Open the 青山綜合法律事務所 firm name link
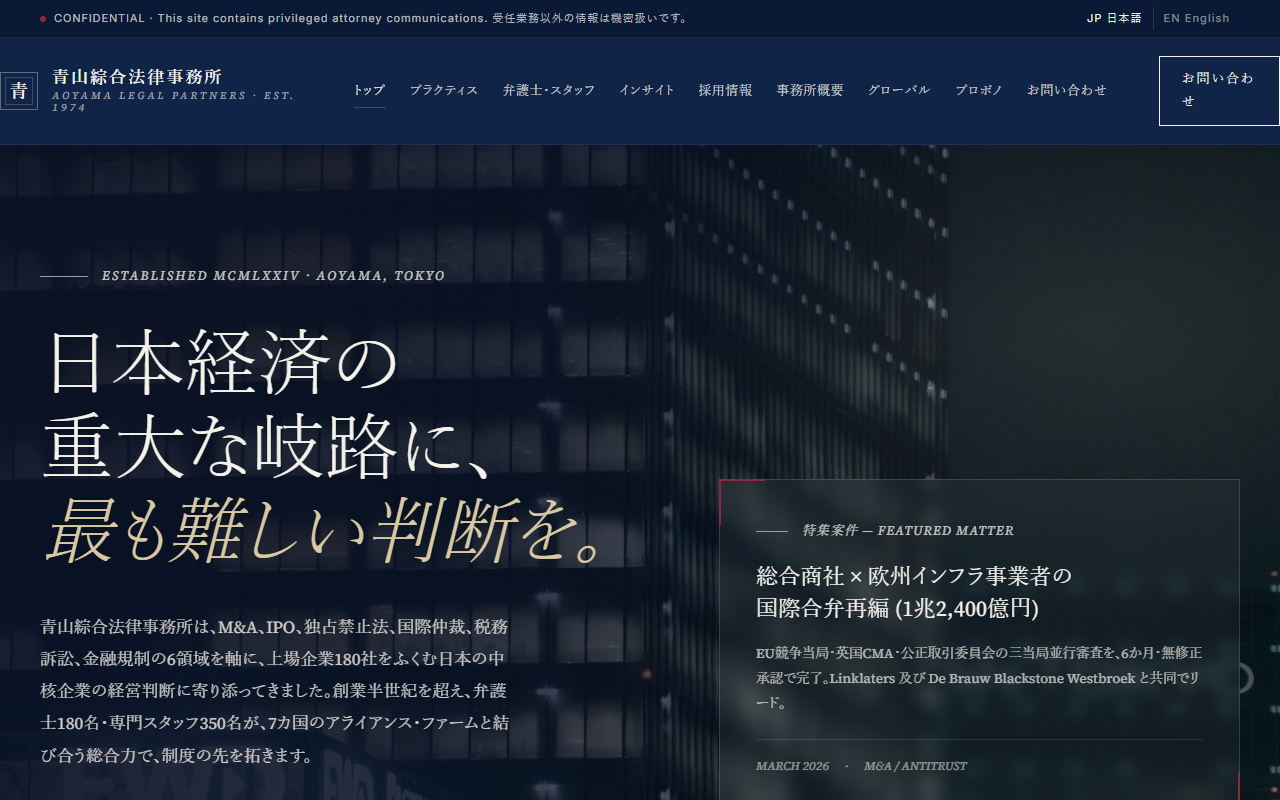 coord(137,77)
